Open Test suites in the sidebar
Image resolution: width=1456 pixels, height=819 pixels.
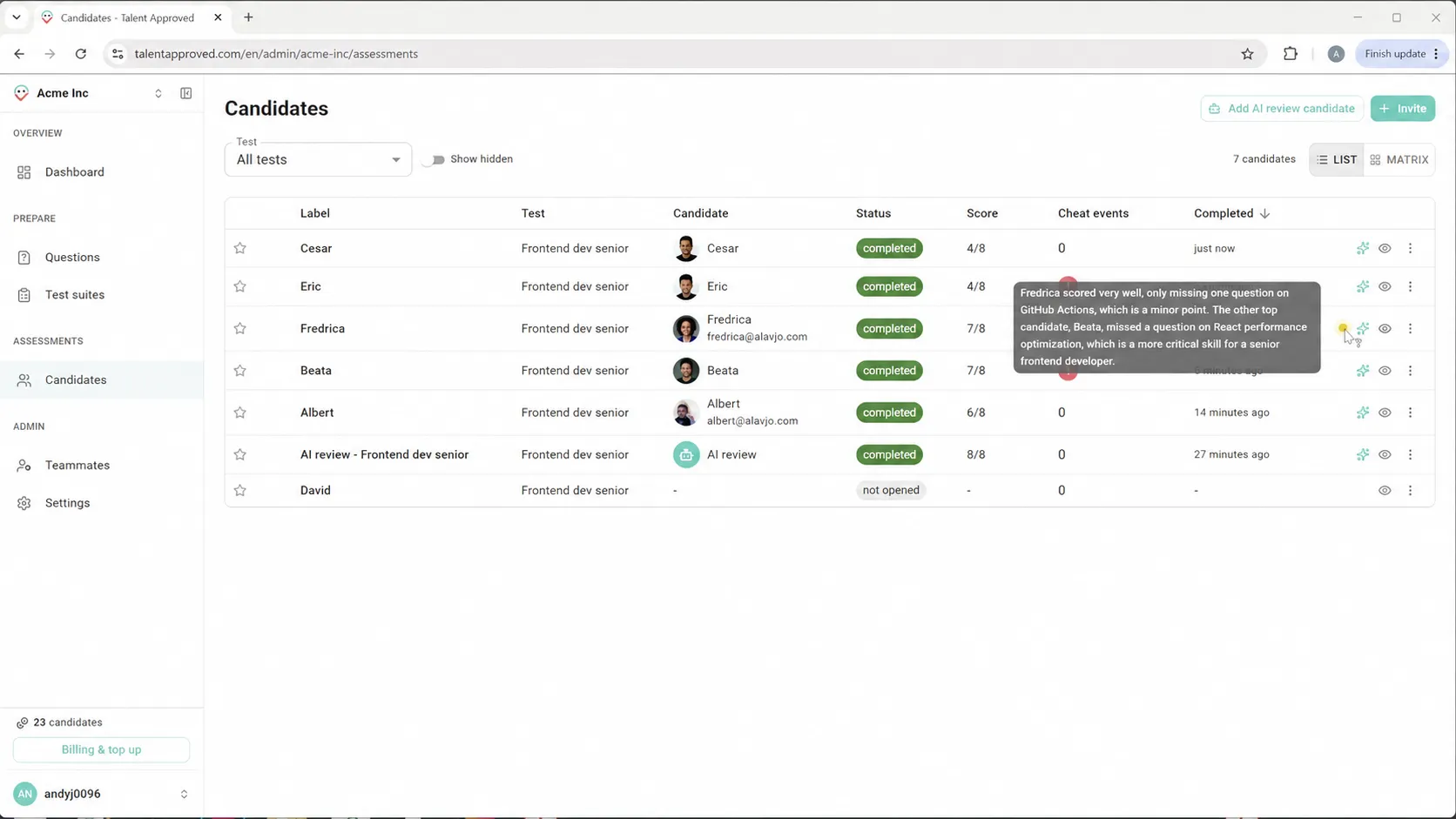tap(101, 295)
